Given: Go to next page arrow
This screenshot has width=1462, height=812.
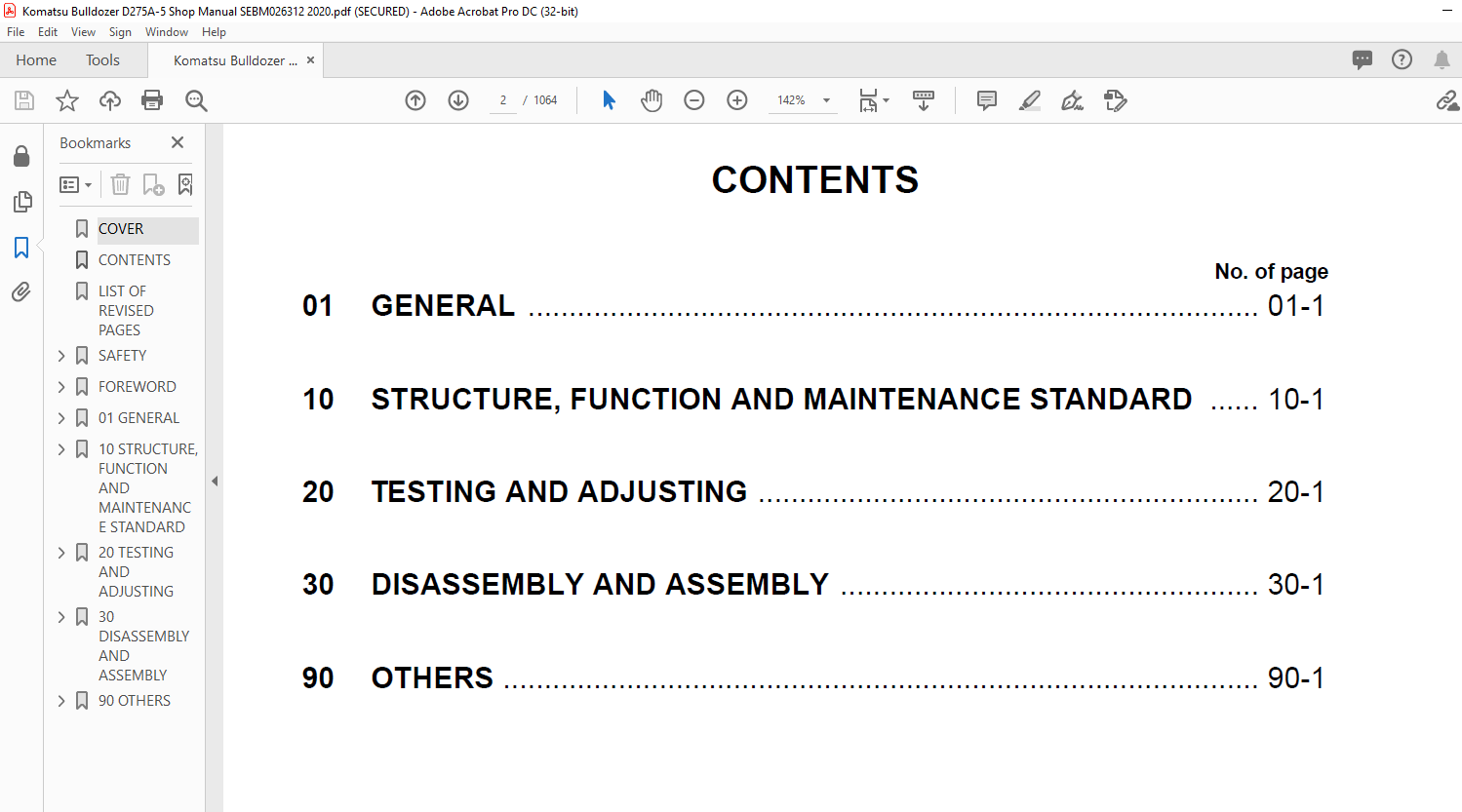Looking at the screenshot, I should 458,100.
